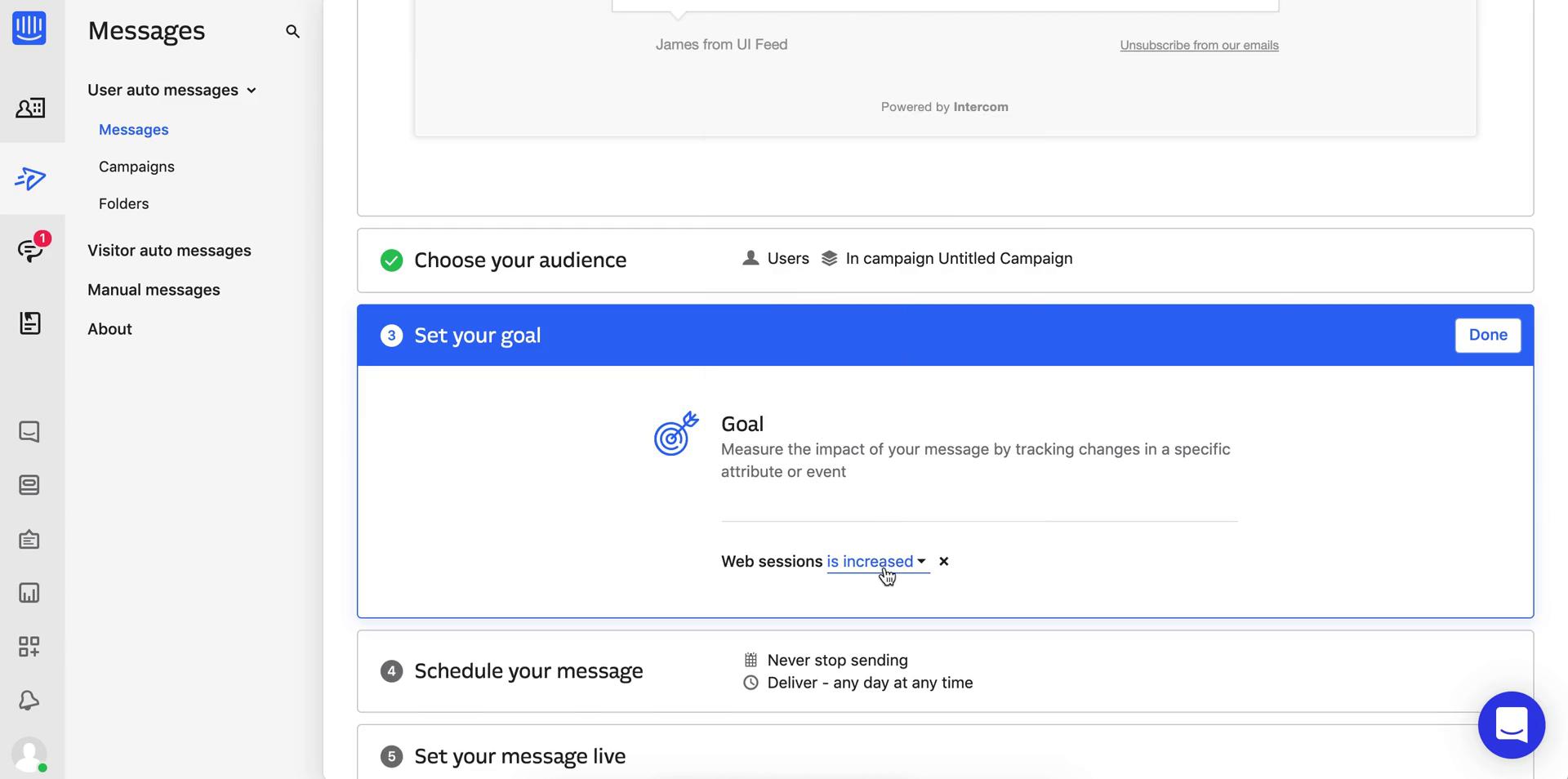Click the chat bubble icon in lower sidebar
The image size is (1568, 779).
coord(29,431)
